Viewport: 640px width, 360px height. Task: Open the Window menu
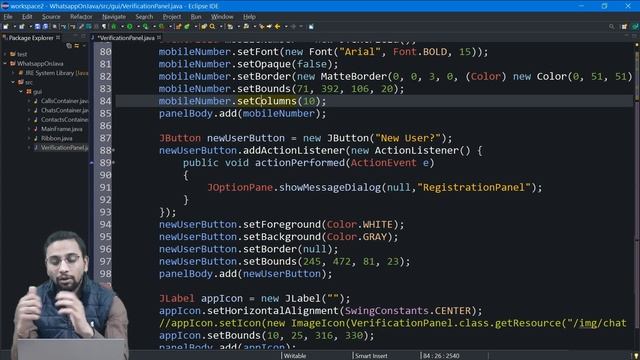tap(222, 17)
